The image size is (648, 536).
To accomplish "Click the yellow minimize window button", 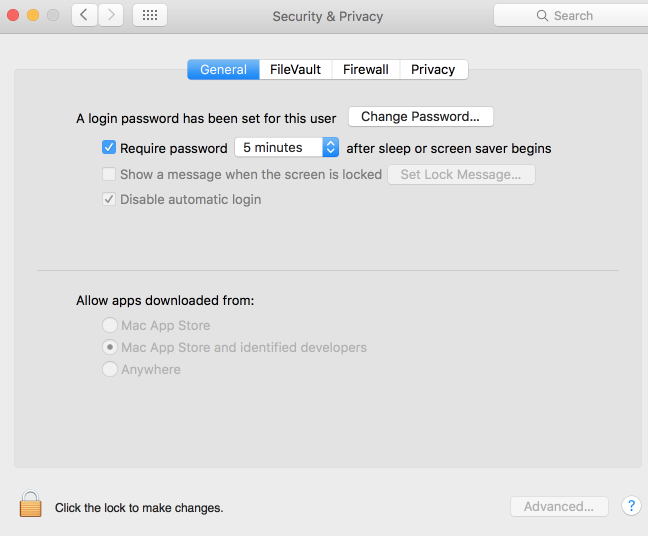I will pos(33,15).
